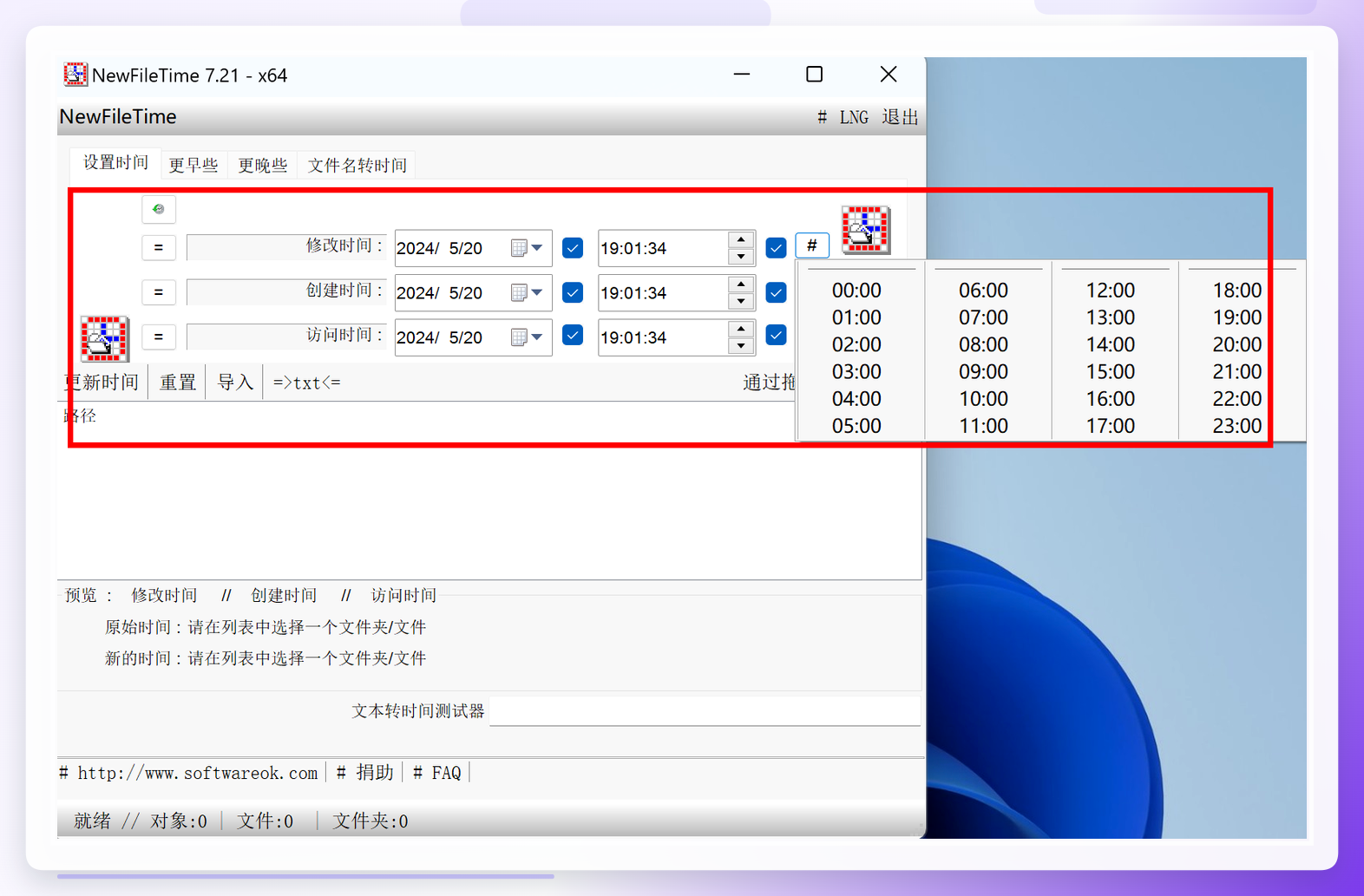Toggle the 访问时间 time checkbox
Image resolution: width=1364 pixels, height=896 pixels.
pos(777,335)
